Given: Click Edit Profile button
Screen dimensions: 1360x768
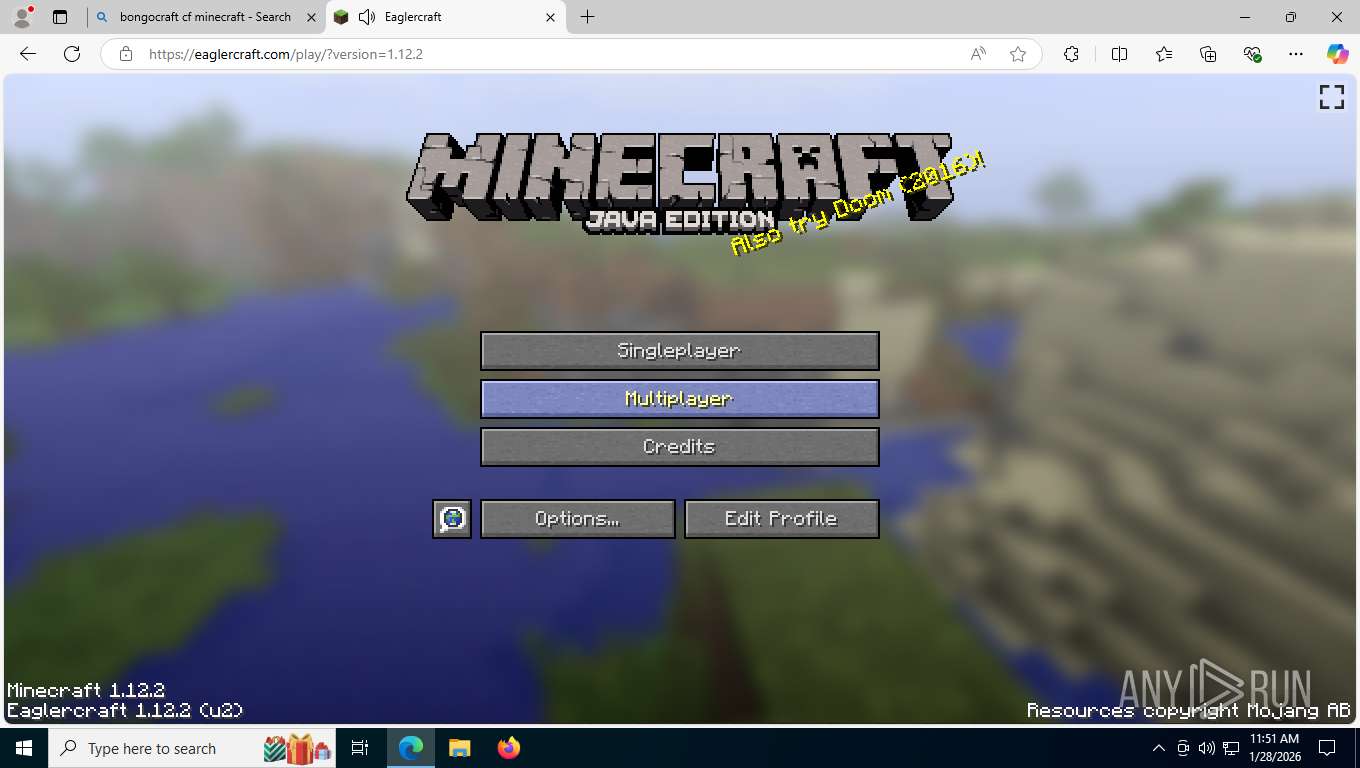Looking at the screenshot, I should click(x=782, y=519).
